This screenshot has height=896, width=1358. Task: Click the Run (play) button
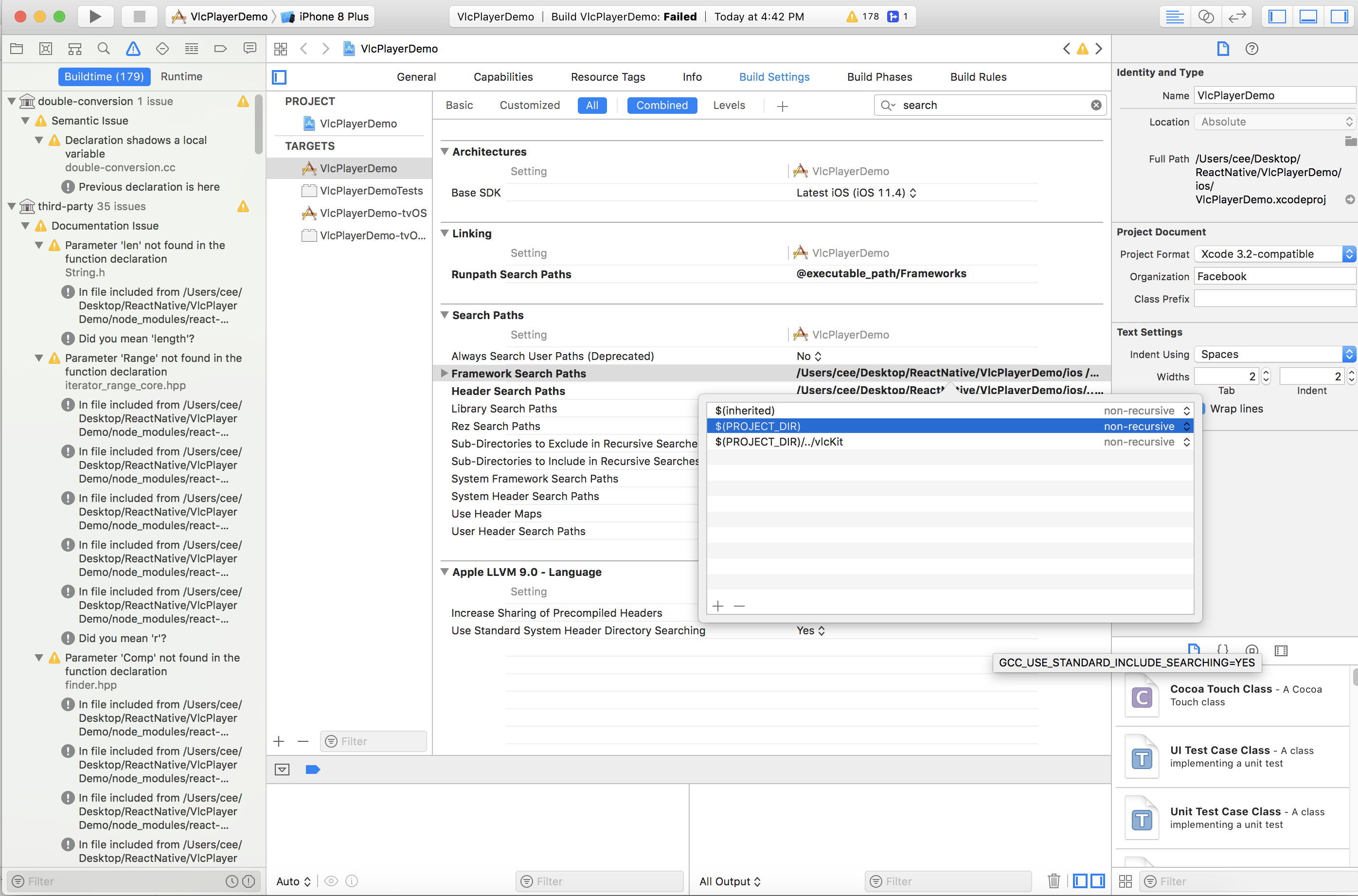click(95, 16)
